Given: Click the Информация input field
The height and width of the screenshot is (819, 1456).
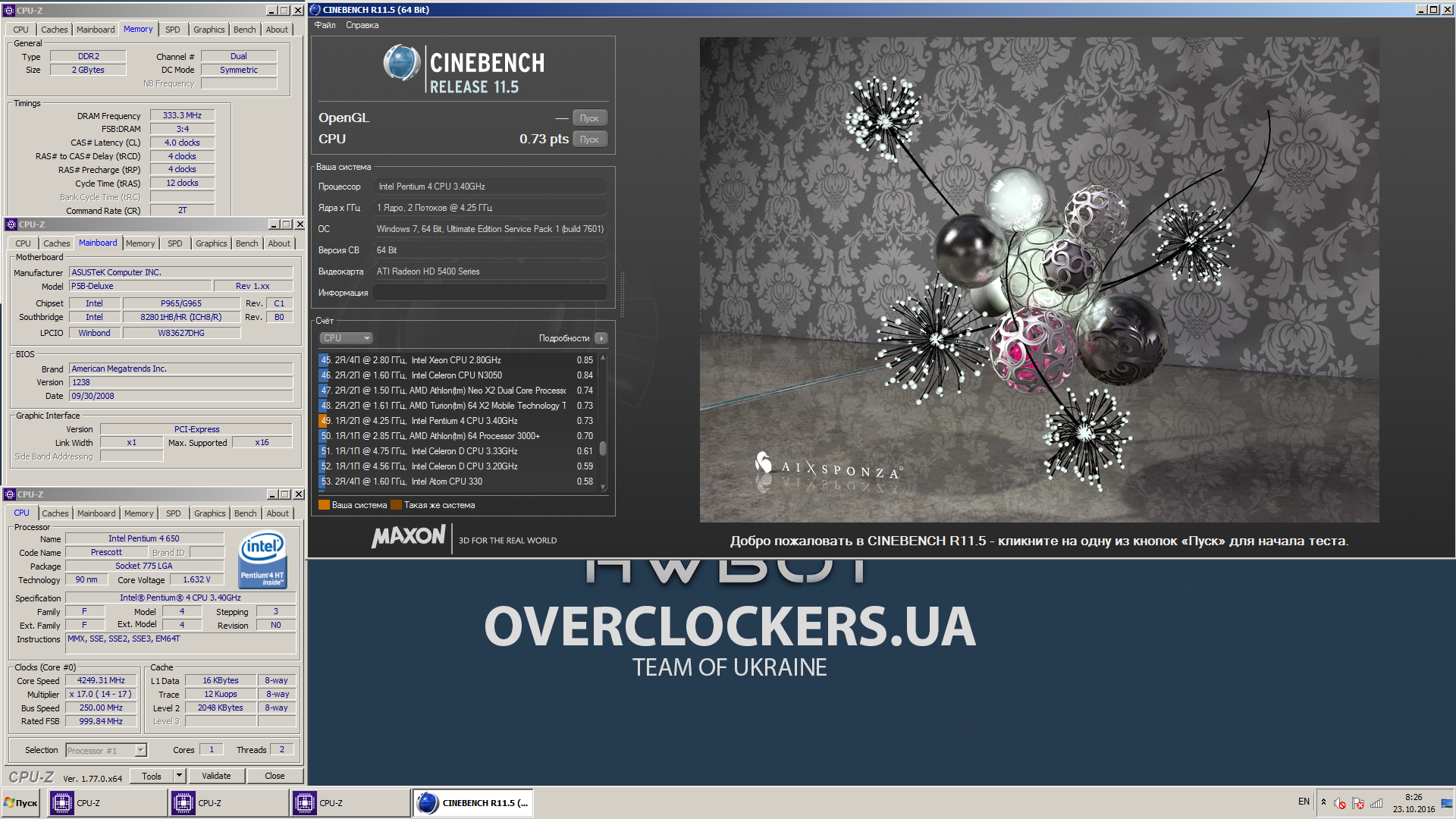Looking at the screenshot, I should pos(490,293).
